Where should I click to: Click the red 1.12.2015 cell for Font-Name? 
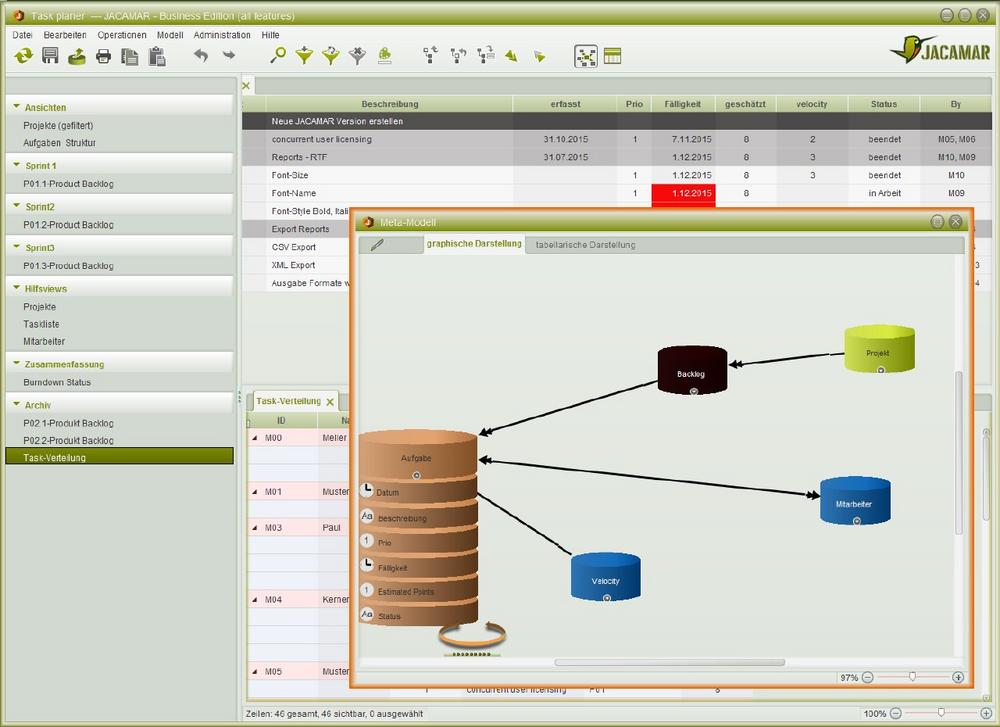[684, 193]
